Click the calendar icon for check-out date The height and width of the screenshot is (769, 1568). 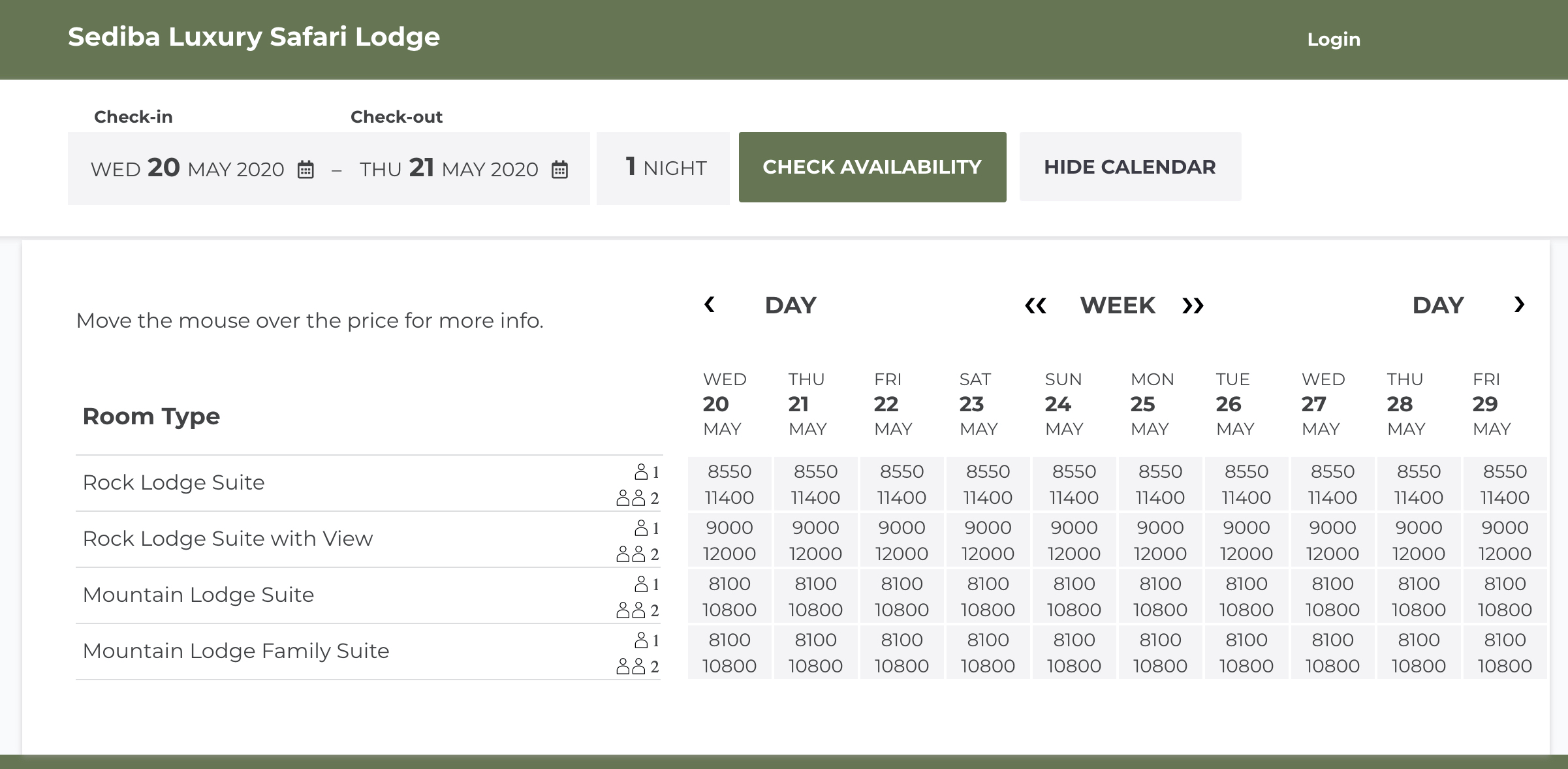562,168
